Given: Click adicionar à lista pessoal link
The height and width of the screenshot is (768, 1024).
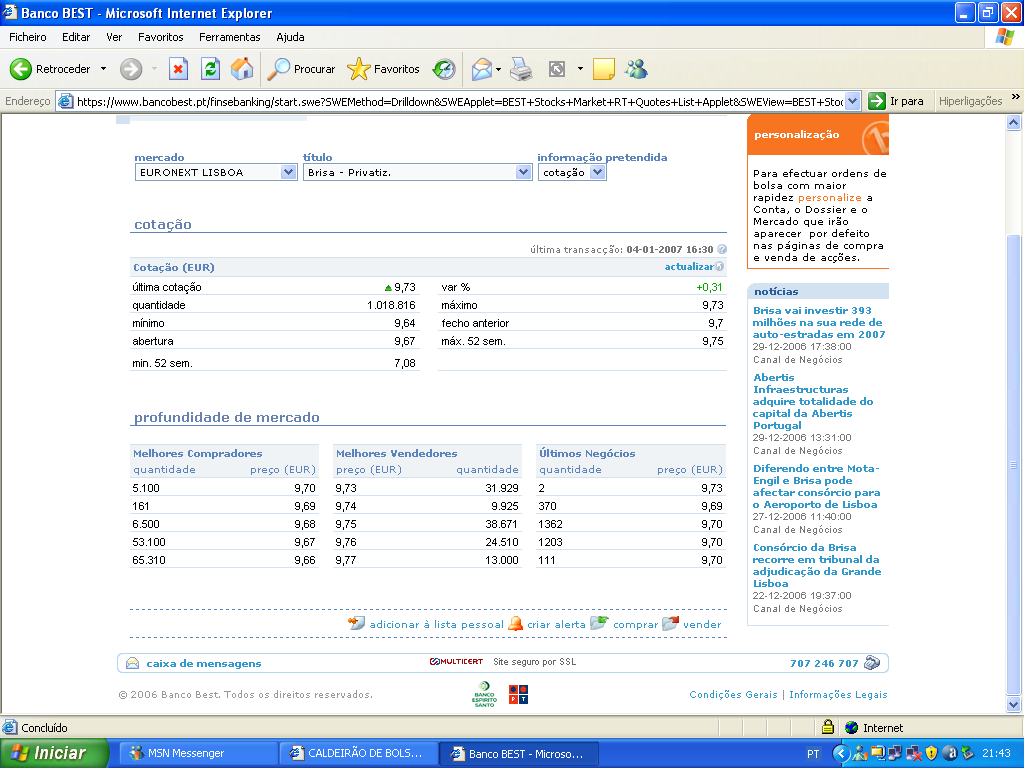Looking at the screenshot, I should pyautogui.click(x=436, y=624).
